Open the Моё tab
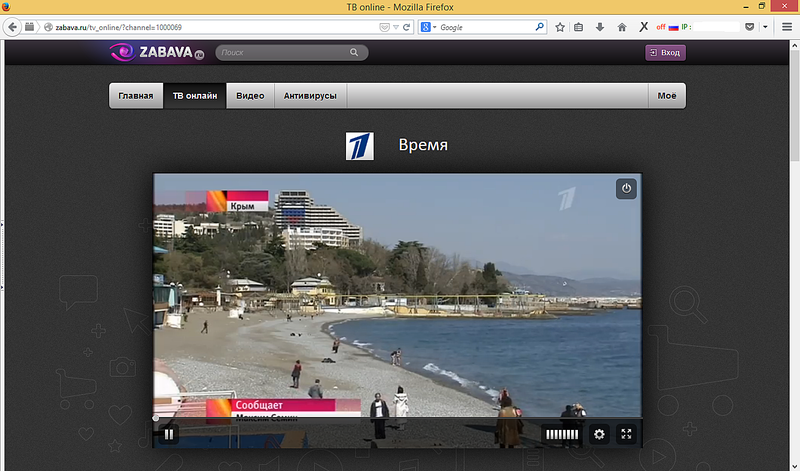Screen dimensions: 800x471 pyautogui.click(x=667, y=95)
